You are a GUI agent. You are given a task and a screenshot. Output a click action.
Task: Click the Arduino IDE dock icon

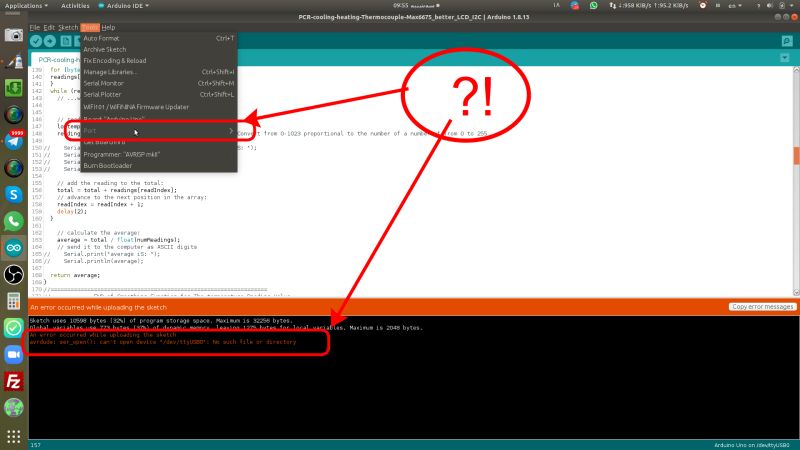[14, 248]
